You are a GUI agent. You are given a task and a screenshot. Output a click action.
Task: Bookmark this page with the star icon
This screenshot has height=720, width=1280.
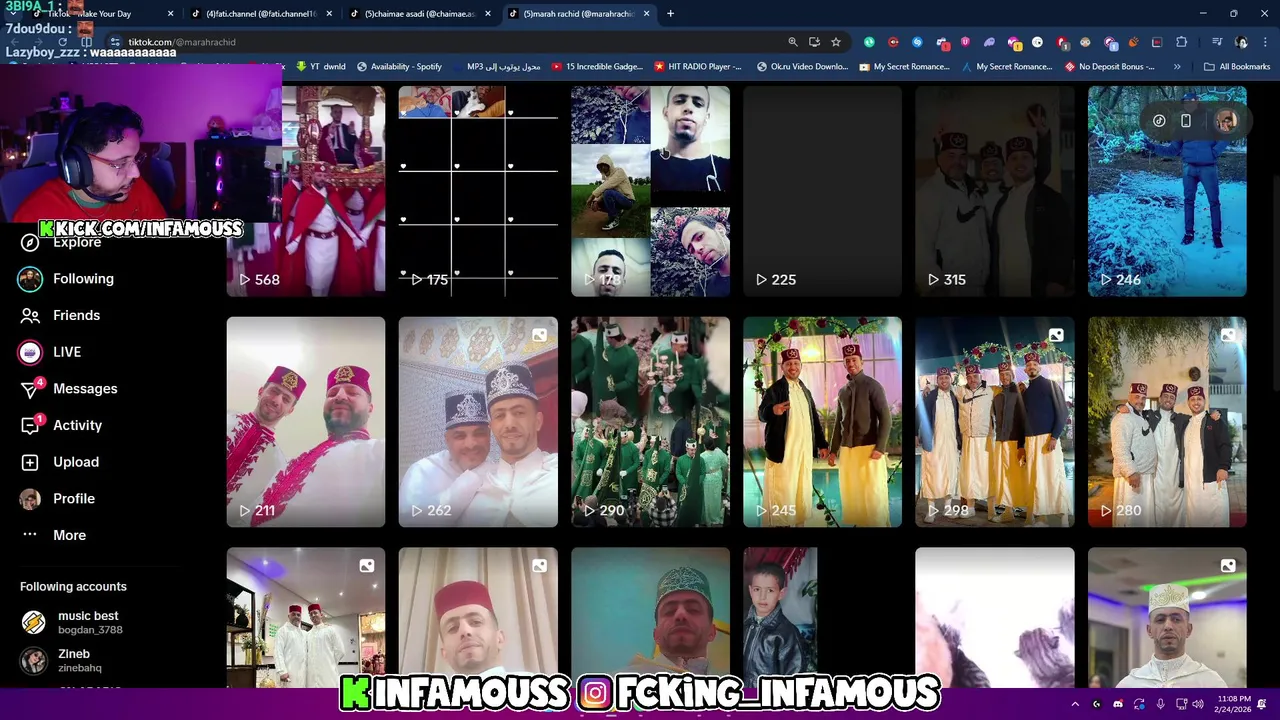click(836, 42)
